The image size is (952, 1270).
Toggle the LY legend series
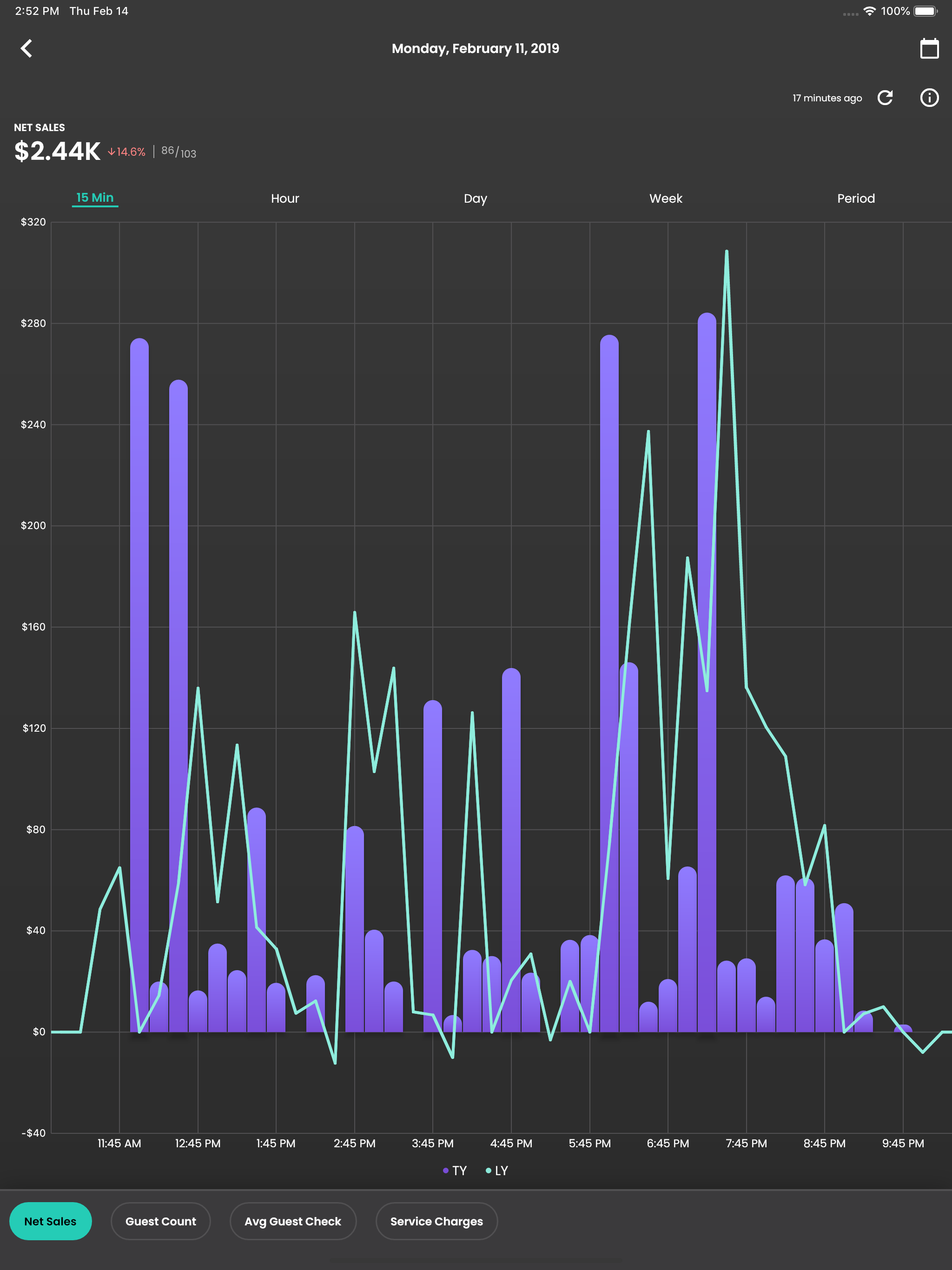coord(496,1171)
